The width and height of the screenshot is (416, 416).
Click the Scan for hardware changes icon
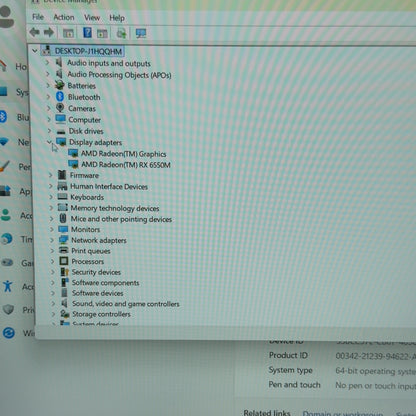(141, 33)
